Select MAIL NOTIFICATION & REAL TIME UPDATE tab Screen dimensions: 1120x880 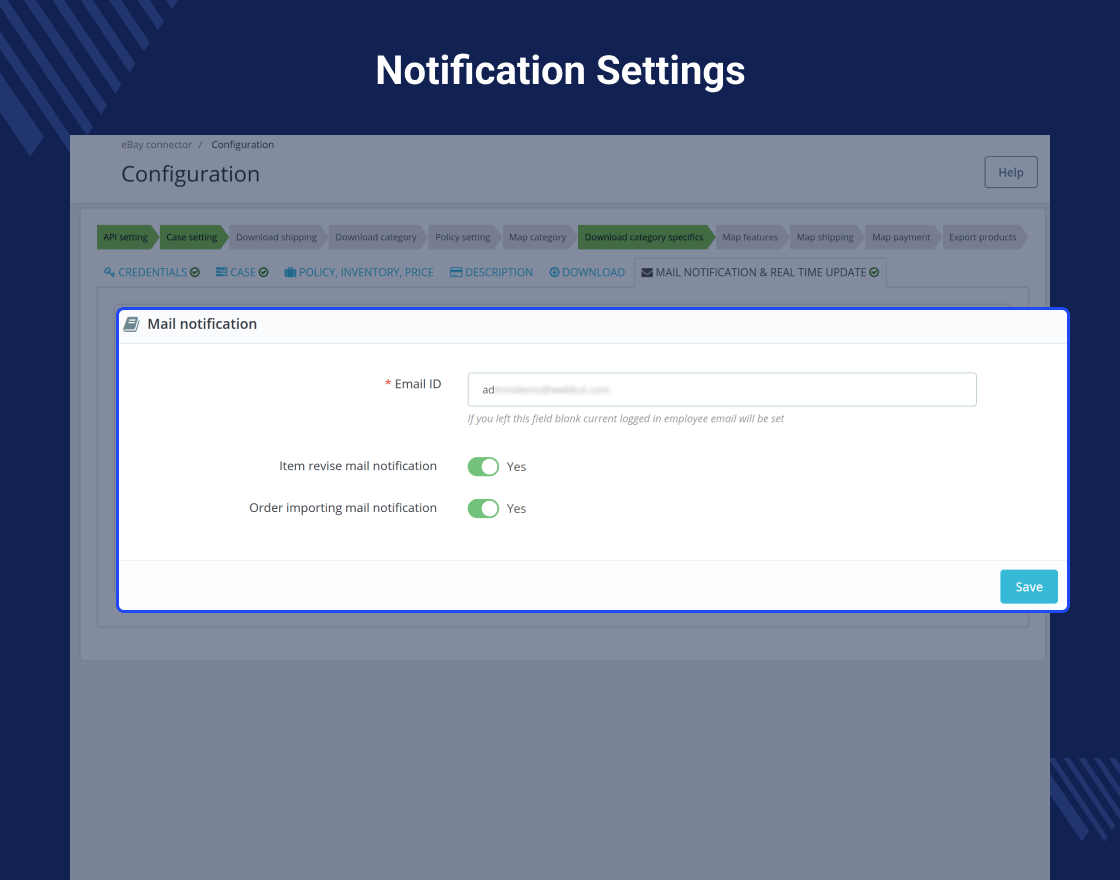point(760,272)
